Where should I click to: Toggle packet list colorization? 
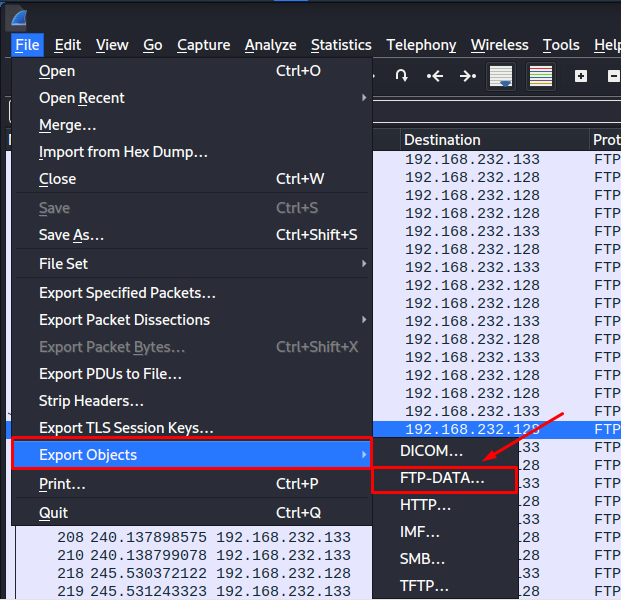pos(541,76)
